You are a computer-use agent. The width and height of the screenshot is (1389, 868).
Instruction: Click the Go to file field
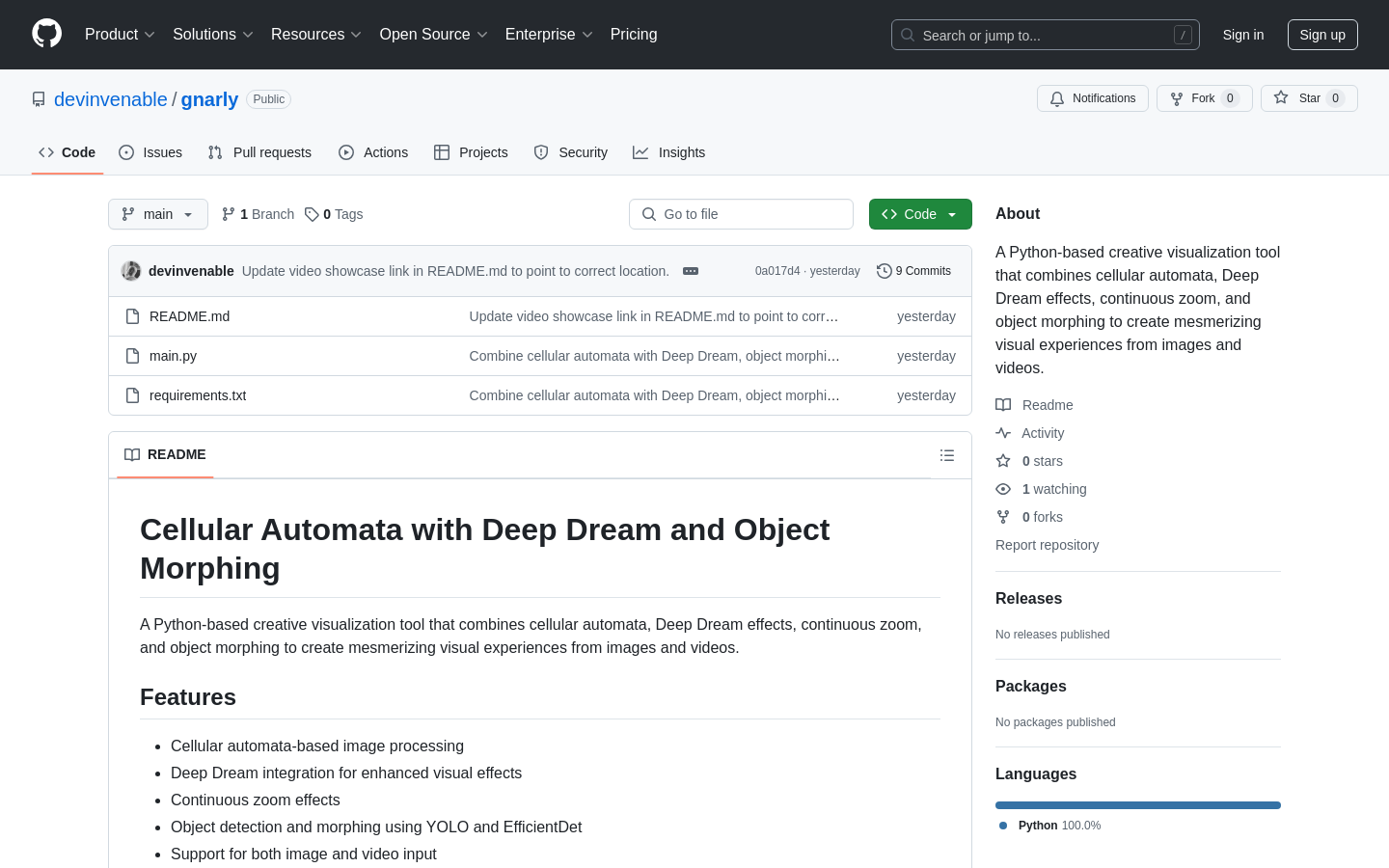741,214
